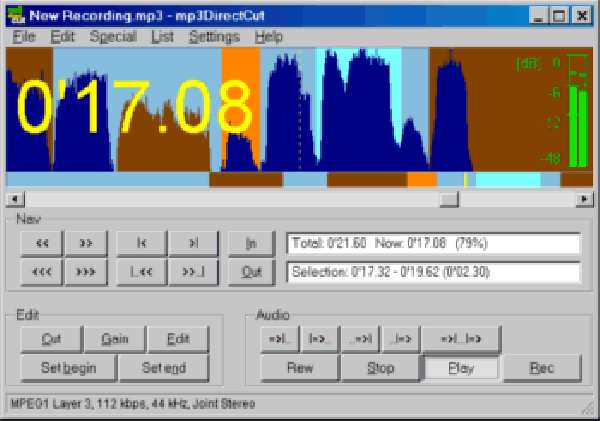Click the Set begin button
The height and width of the screenshot is (421, 600).
pyautogui.click(x=68, y=367)
